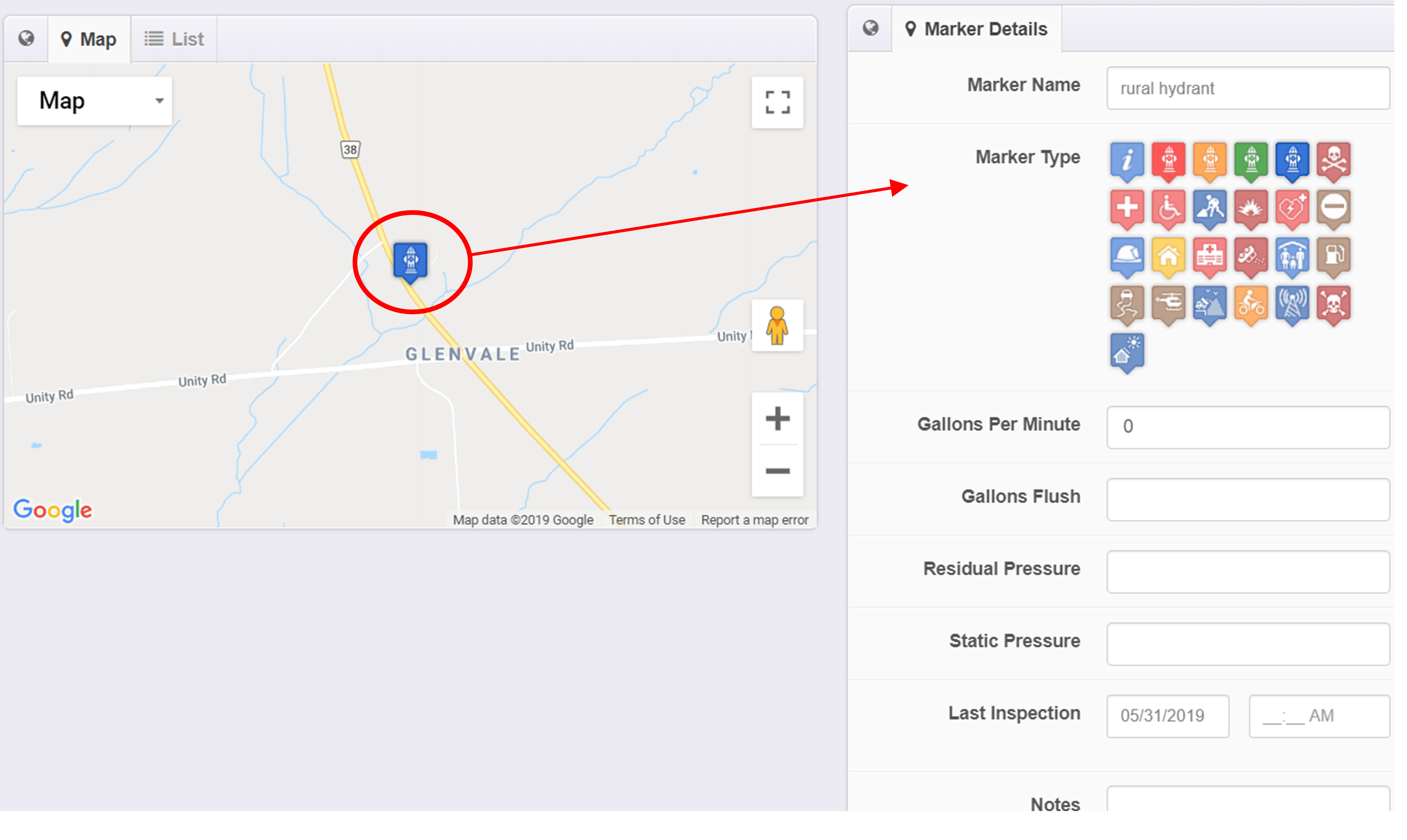Screen dimensions: 1407x840
Task: Open Report a map error link
Action: [754, 520]
